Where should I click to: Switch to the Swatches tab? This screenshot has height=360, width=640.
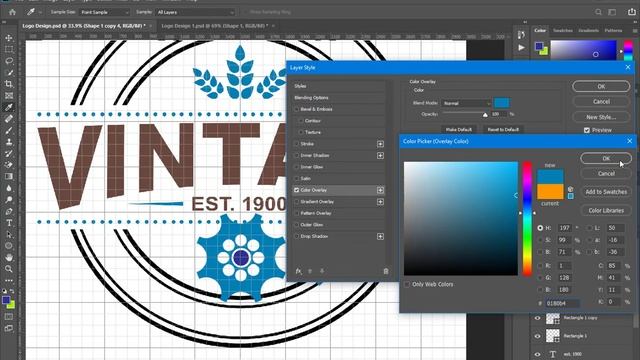pyautogui.click(x=562, y=31)
